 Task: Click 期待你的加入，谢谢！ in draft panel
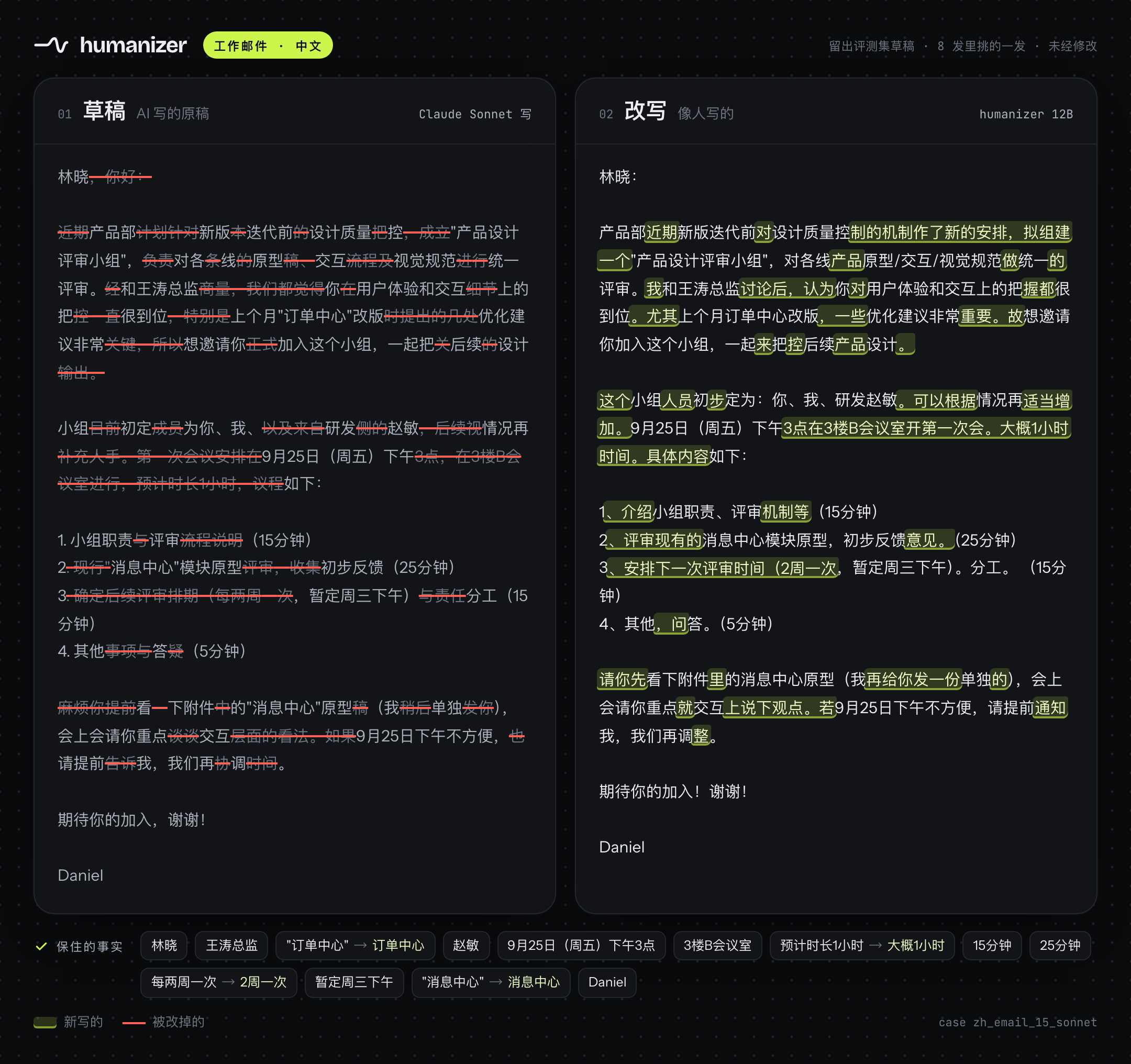click(132, 820)
